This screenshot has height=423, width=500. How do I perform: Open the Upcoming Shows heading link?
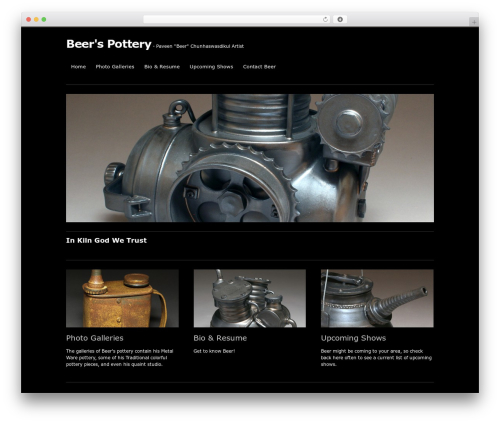[x=353, y=338]
